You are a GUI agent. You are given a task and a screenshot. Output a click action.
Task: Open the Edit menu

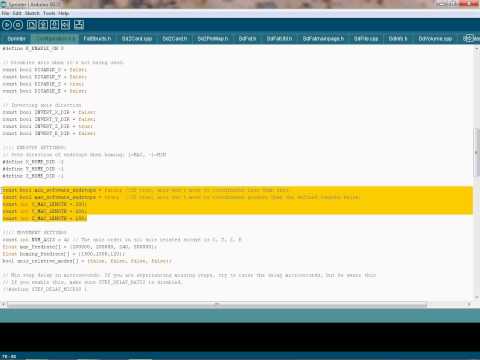click(x=17, y=13)
